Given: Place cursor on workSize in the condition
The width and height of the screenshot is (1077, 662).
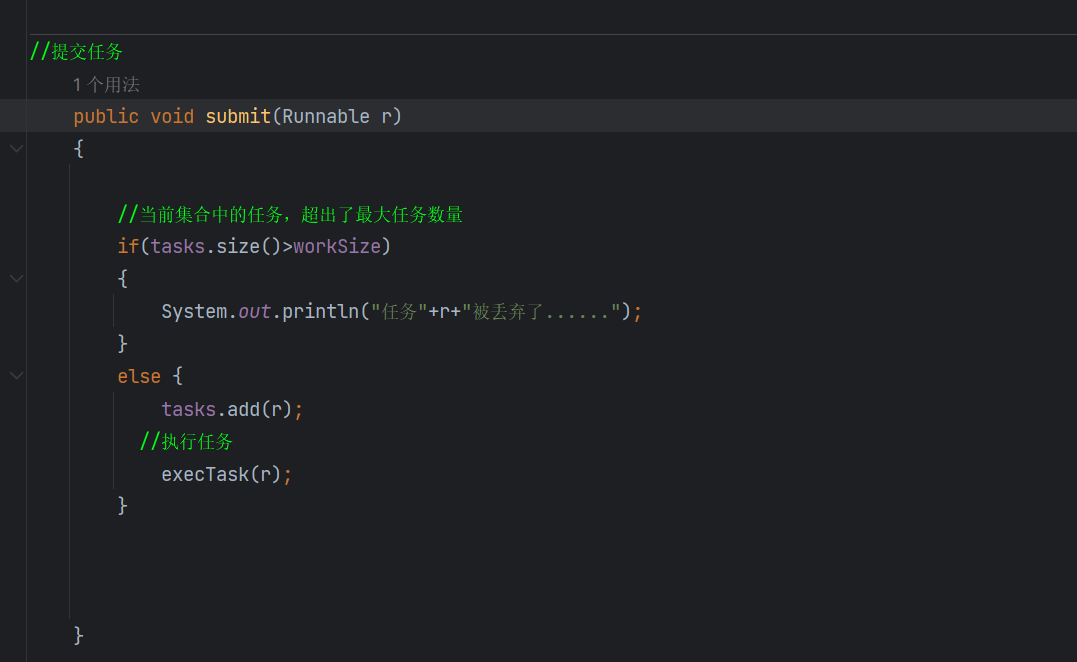Looking at the screenshot, I should pyautogui.click(x=337, y=246).
